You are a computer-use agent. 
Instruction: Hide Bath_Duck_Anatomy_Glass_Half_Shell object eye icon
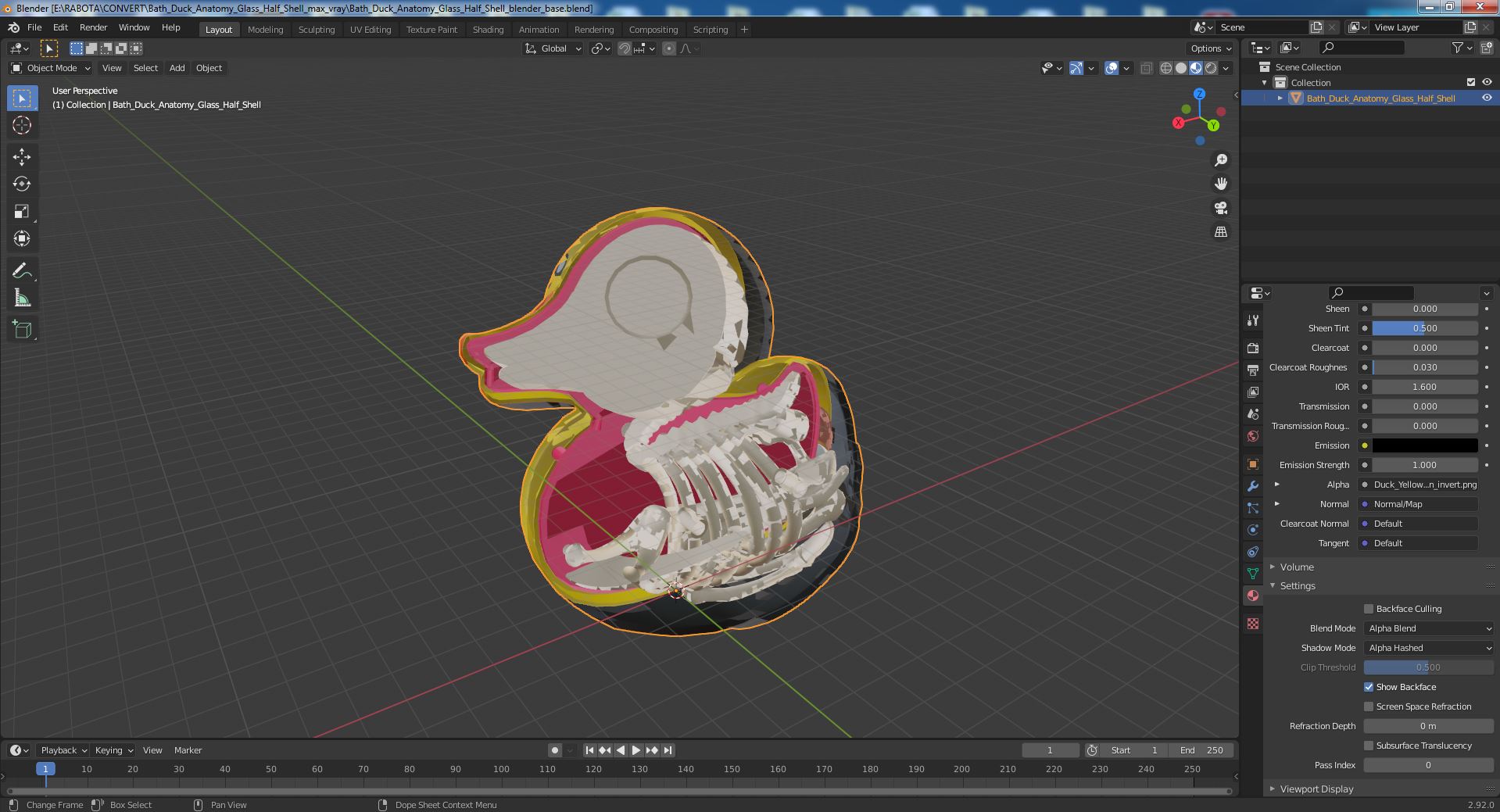1487,98
